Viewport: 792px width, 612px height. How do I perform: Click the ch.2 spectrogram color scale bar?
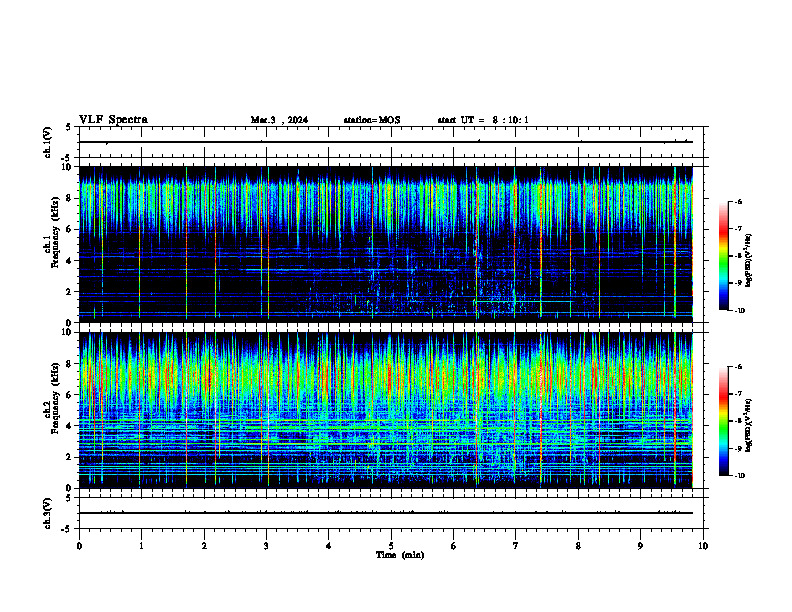(x=724, y=421)
